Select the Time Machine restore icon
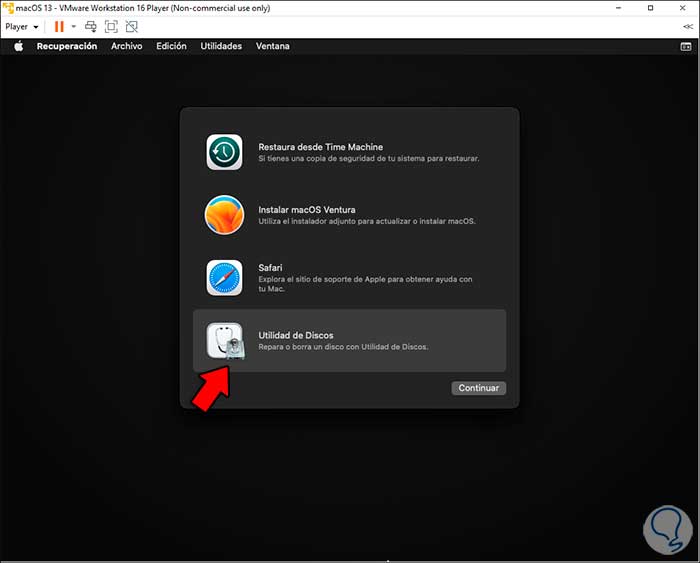This screenshot has height=563, width=700. 225,152
